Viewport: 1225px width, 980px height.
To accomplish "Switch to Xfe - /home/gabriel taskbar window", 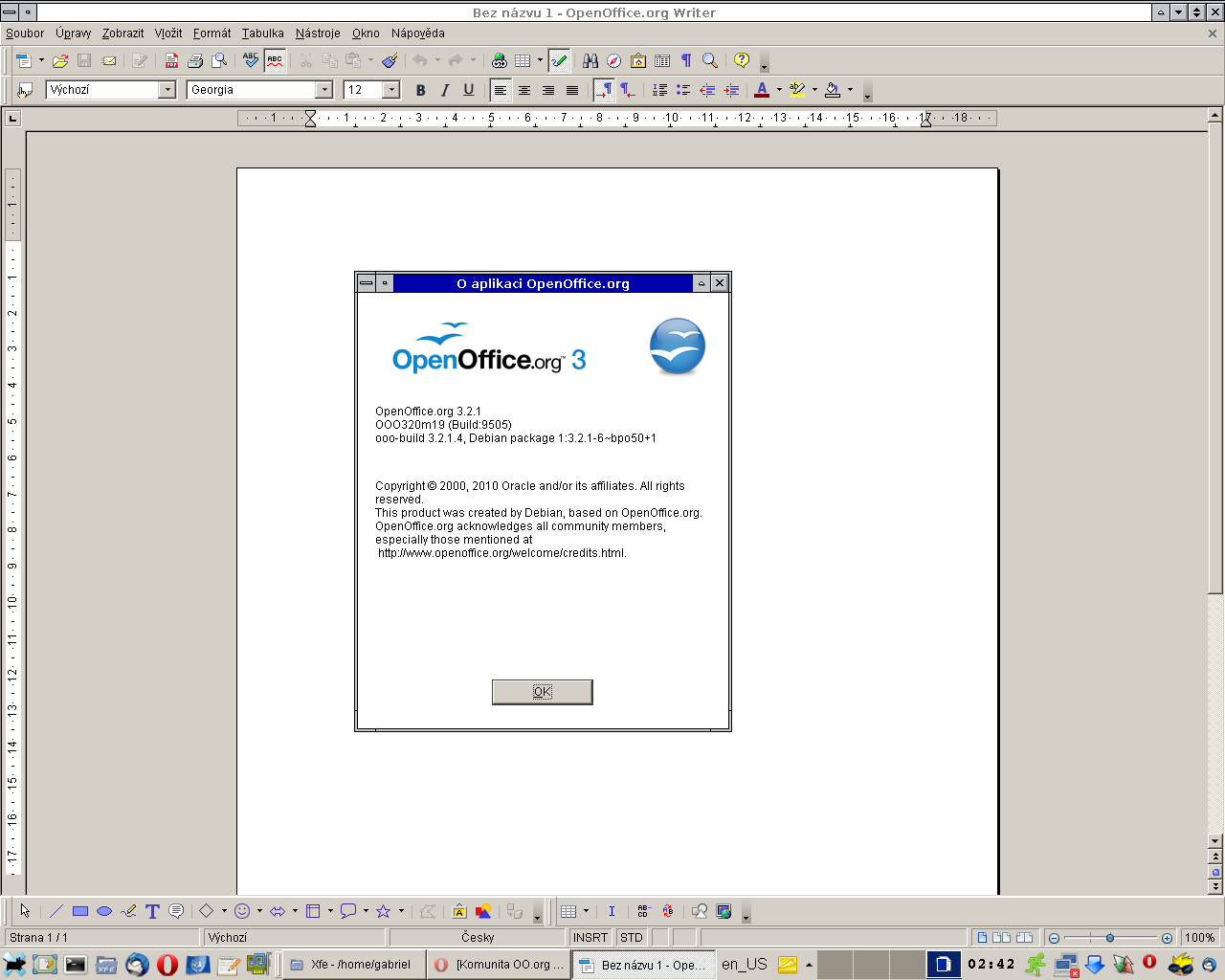I will (x=355, y=965).
